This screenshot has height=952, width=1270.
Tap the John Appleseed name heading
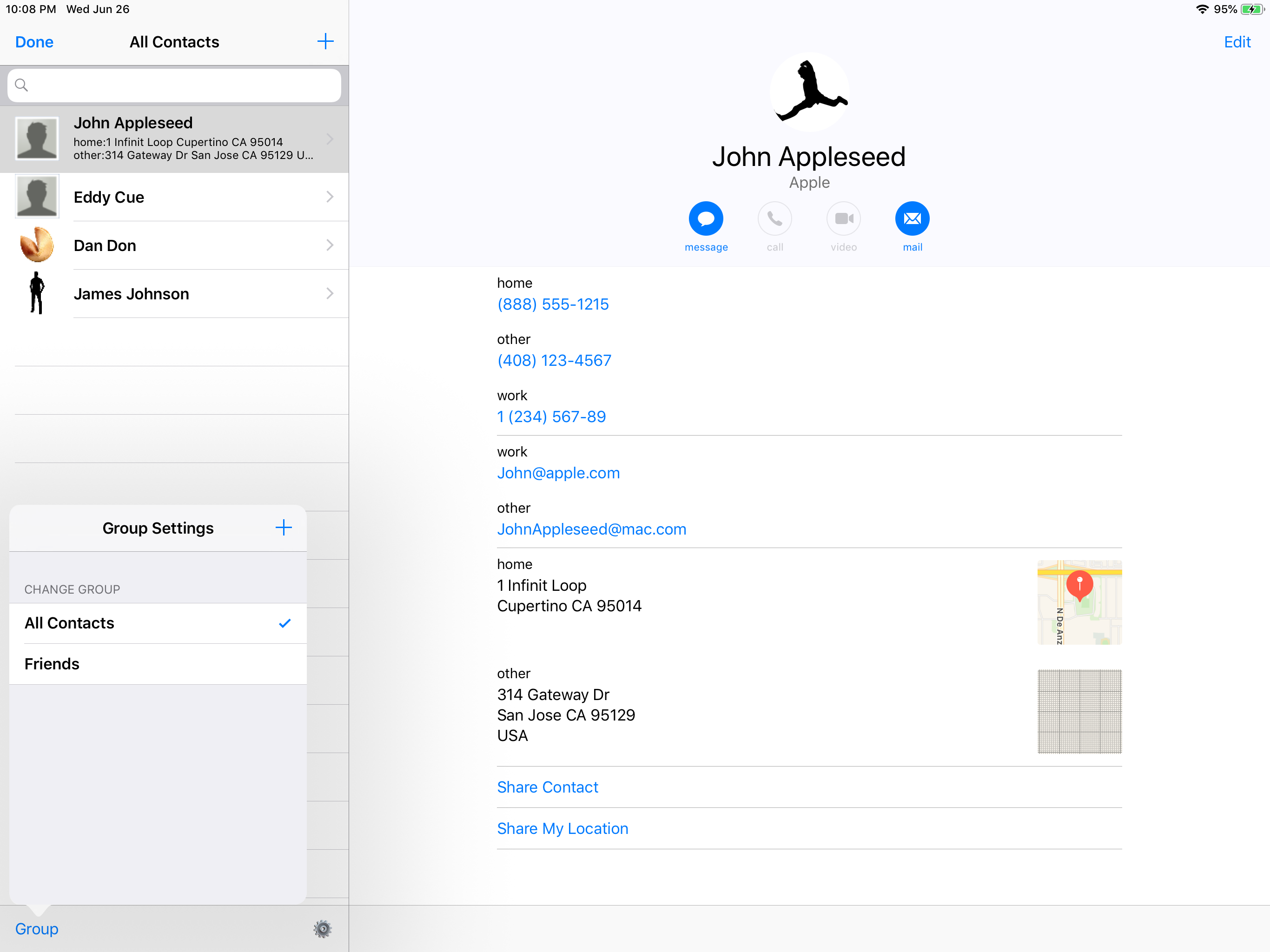[x=809, y=157]
